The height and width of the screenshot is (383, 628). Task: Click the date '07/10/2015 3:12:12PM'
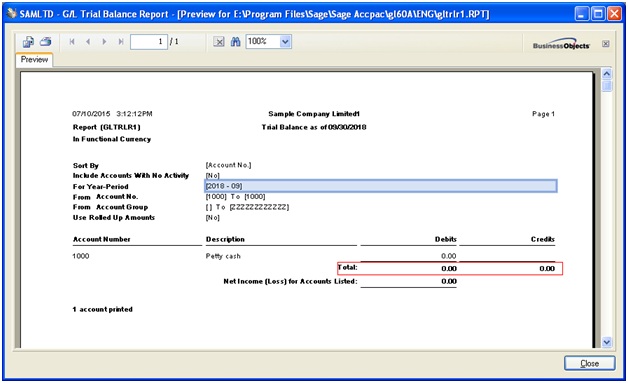click(x=112, y=114)
